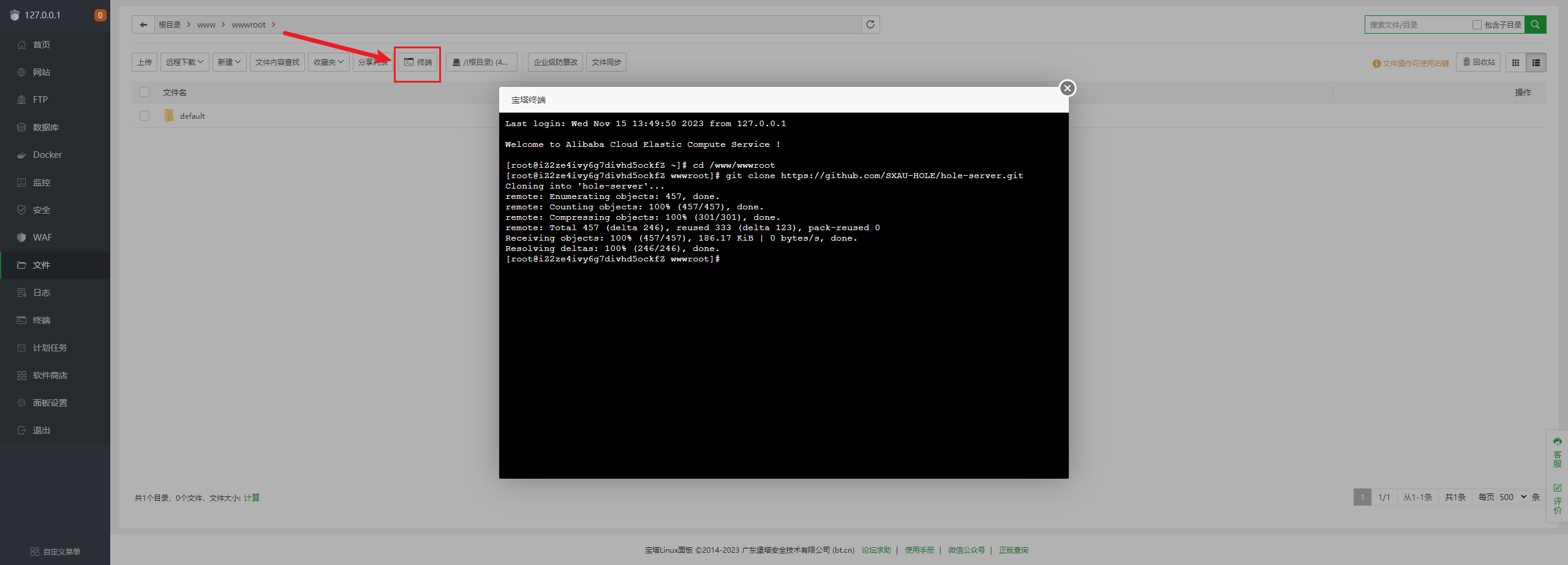
Task: Switch to list view
Action: [1536, 62]
